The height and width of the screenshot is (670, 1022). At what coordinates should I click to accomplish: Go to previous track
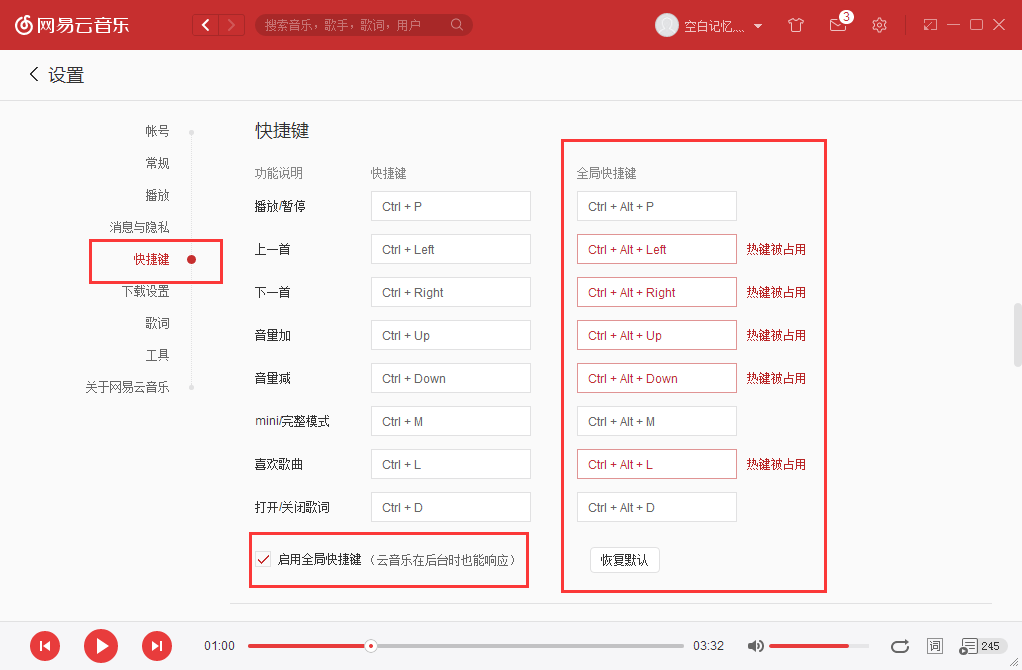coord(45,646)
